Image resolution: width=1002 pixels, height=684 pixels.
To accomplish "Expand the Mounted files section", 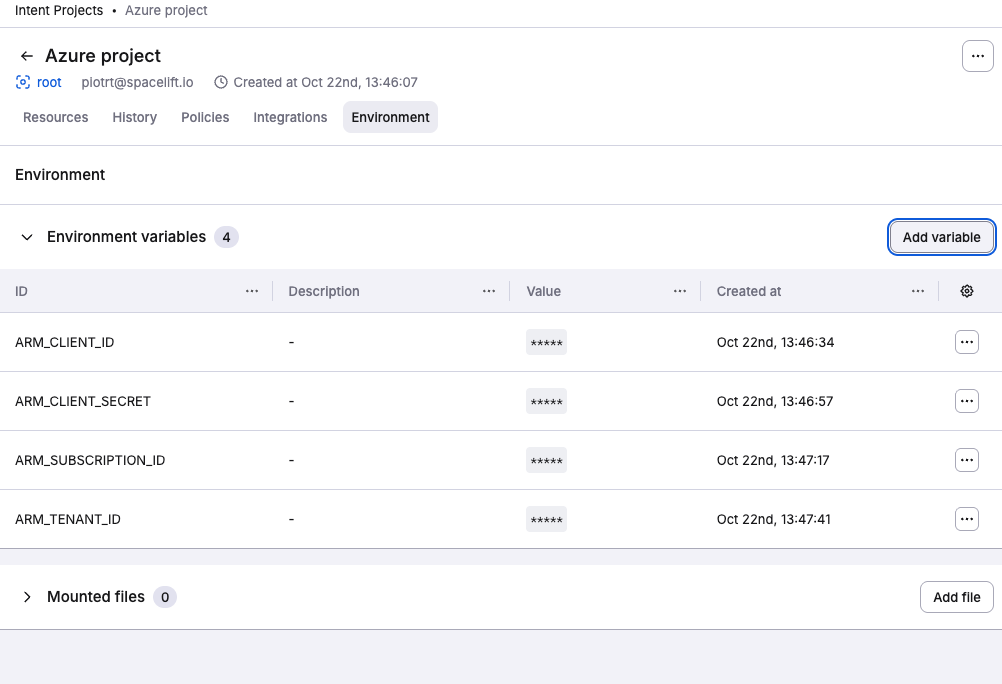I will pyautogui.click(x=27, y=597).
